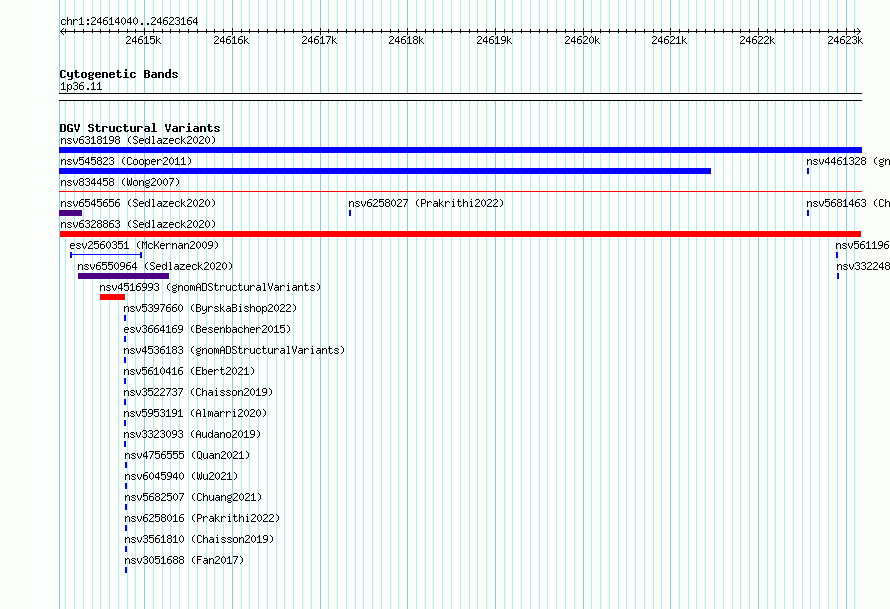Viewport: 890px width, 609px height.
Task: Select the 1p36.11 band label
Action: coord(81,87)
